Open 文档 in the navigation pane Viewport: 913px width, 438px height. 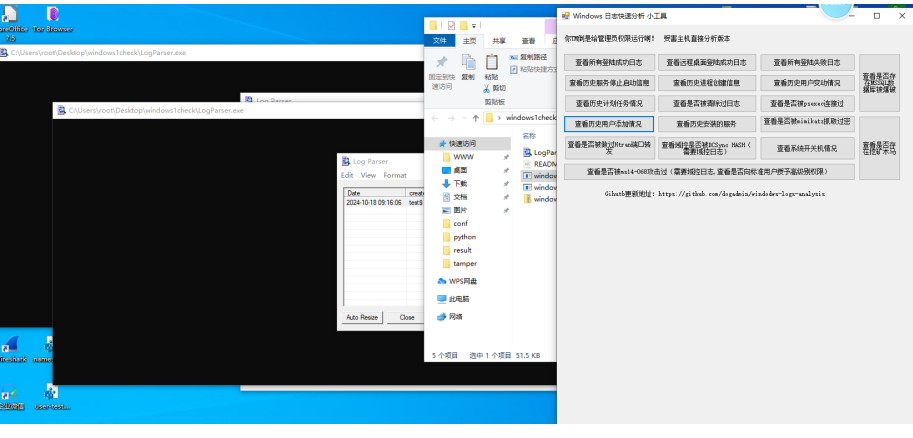460,197
